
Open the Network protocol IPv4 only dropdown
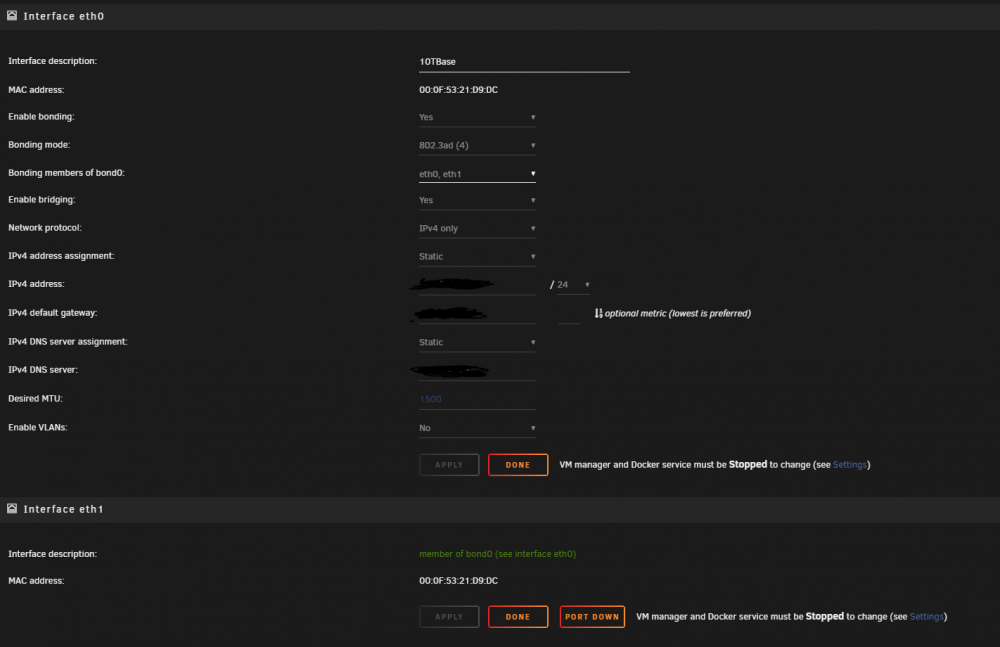pos(477,228)
